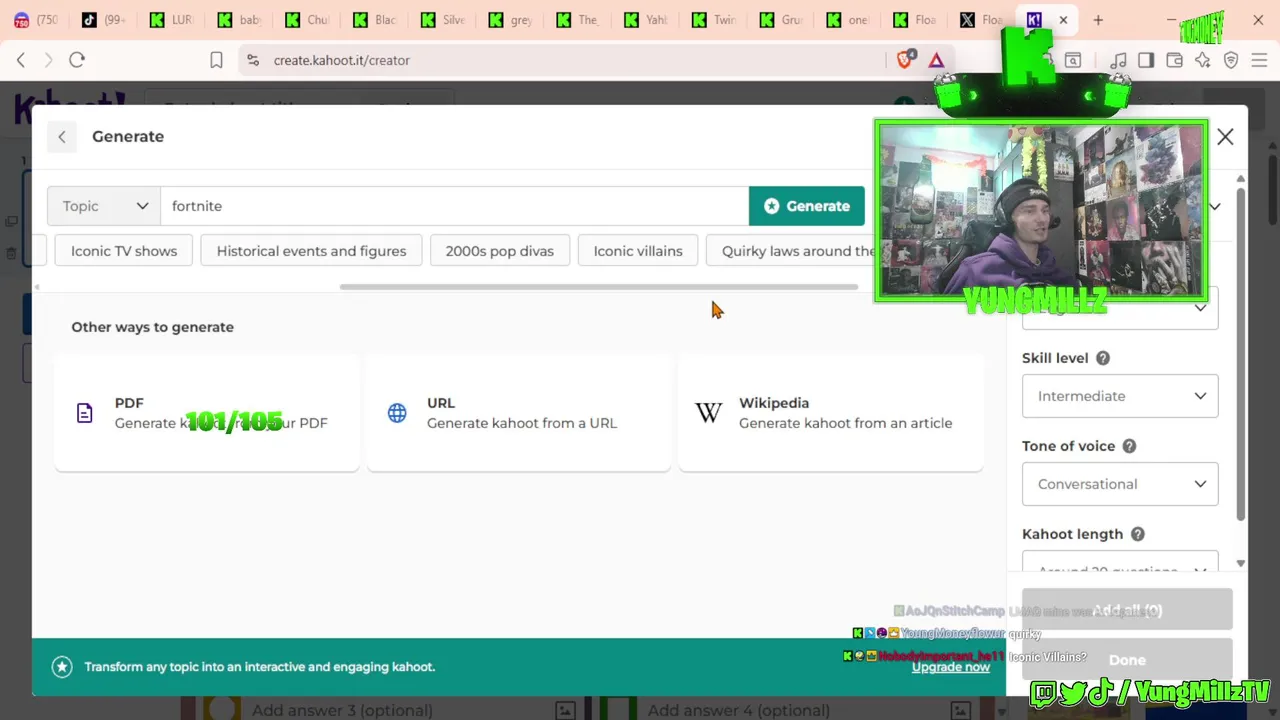Open browser hamburger menu
This screenshot has height=720, width=1280.
(x=1259, y=60)
